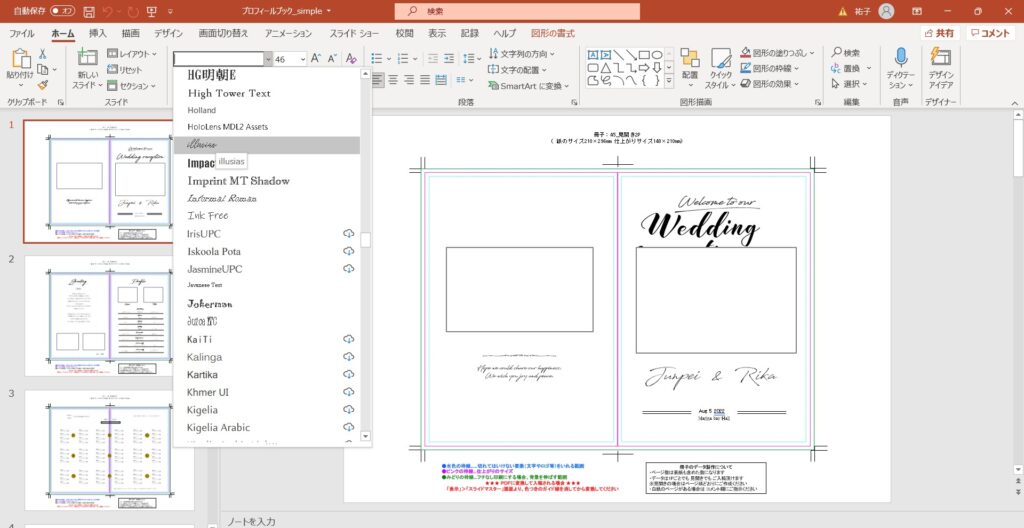Image resolution: width=1024 pixels, height=528 pixels.
Task: Open the 挿入 ribbon tab
Action: click(x=98, y=33)
